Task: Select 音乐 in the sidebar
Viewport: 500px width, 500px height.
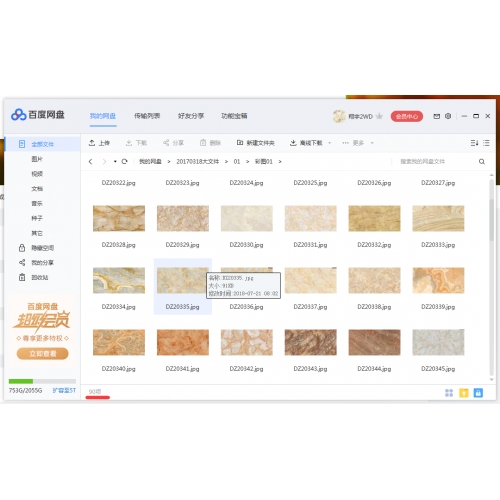Action: (37, 203)
